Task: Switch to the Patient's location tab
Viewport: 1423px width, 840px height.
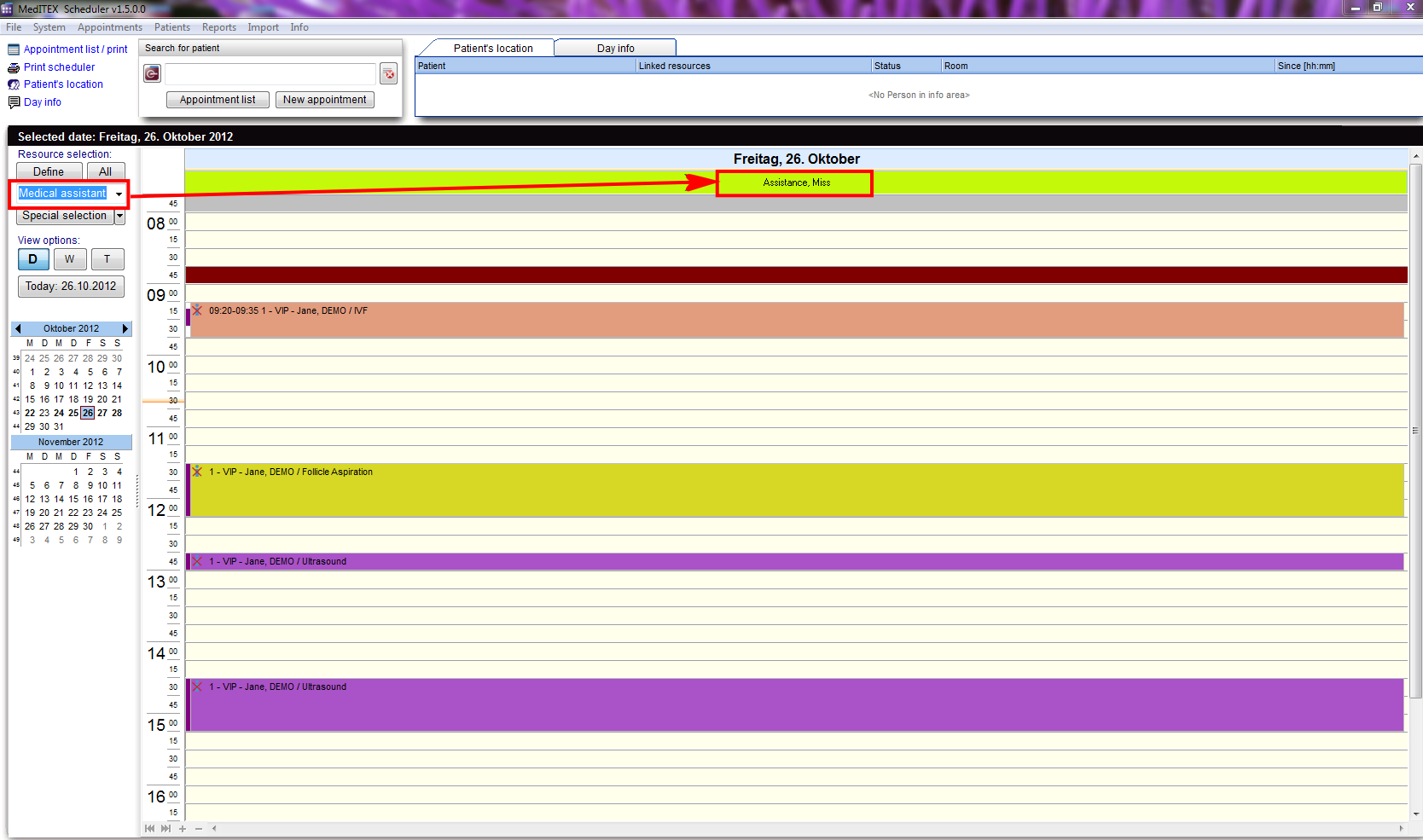Action: [493, 48]
